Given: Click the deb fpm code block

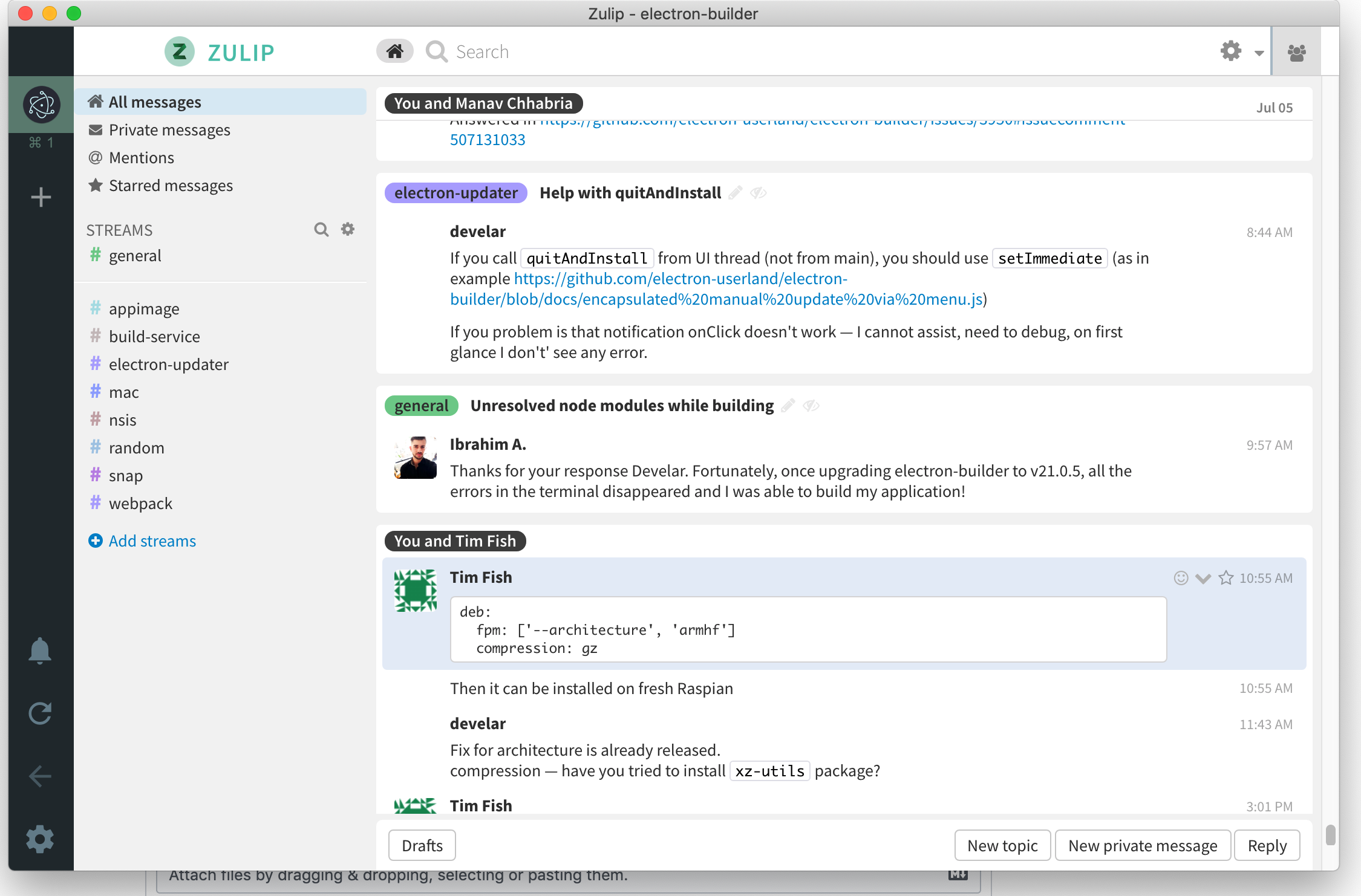Looking at the screenshot, I should point(808,629).
